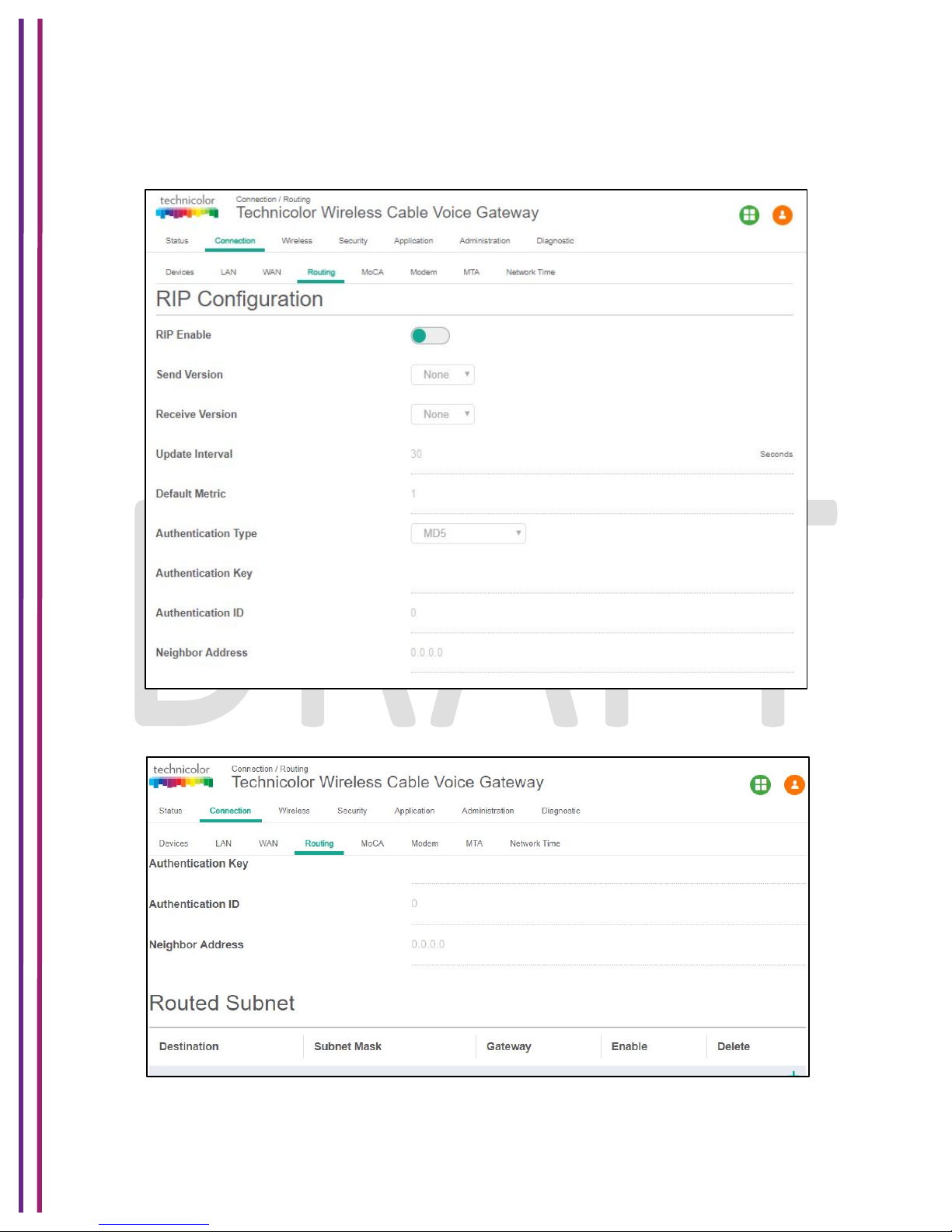Viewport: 952px width, 1232px height.
Task: Click green grid icon in lower screenshot
Action: point(761,785)
